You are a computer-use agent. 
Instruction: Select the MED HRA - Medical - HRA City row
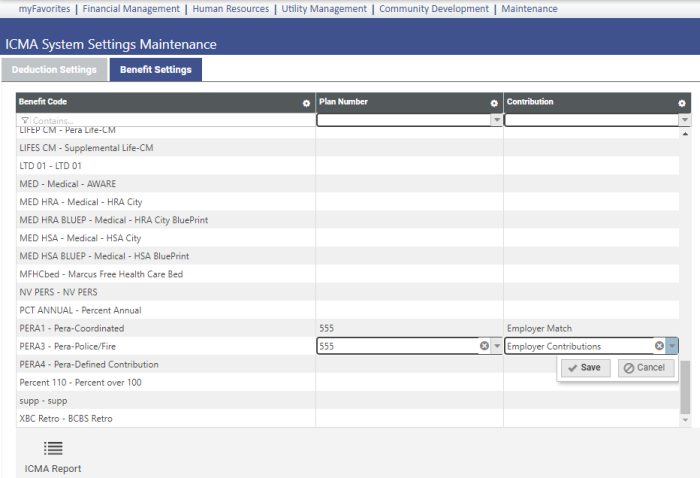coord(347,202)
